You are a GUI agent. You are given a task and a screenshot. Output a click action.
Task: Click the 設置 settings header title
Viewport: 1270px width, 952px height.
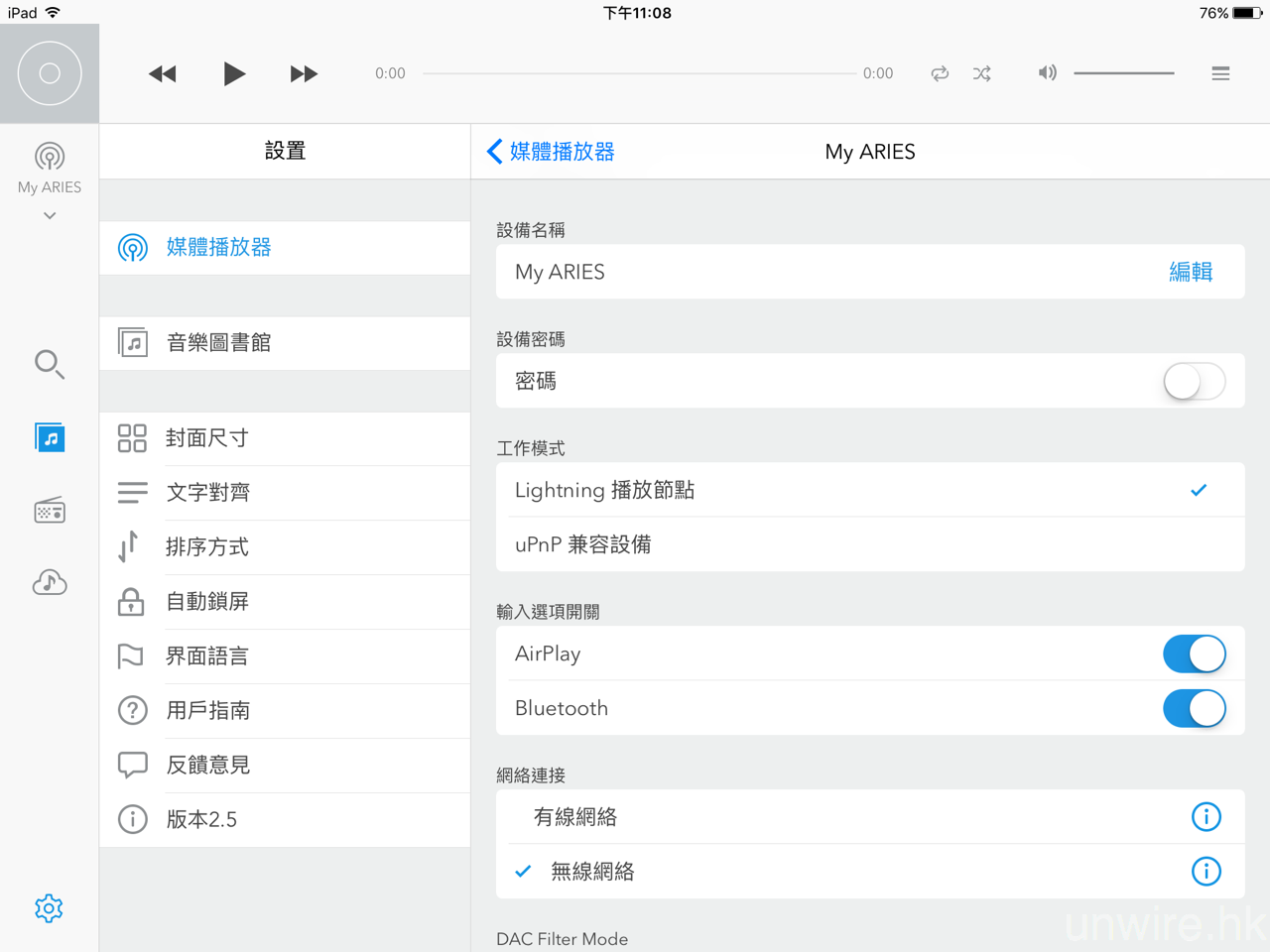pyautogui.click(x=285, y=151)
